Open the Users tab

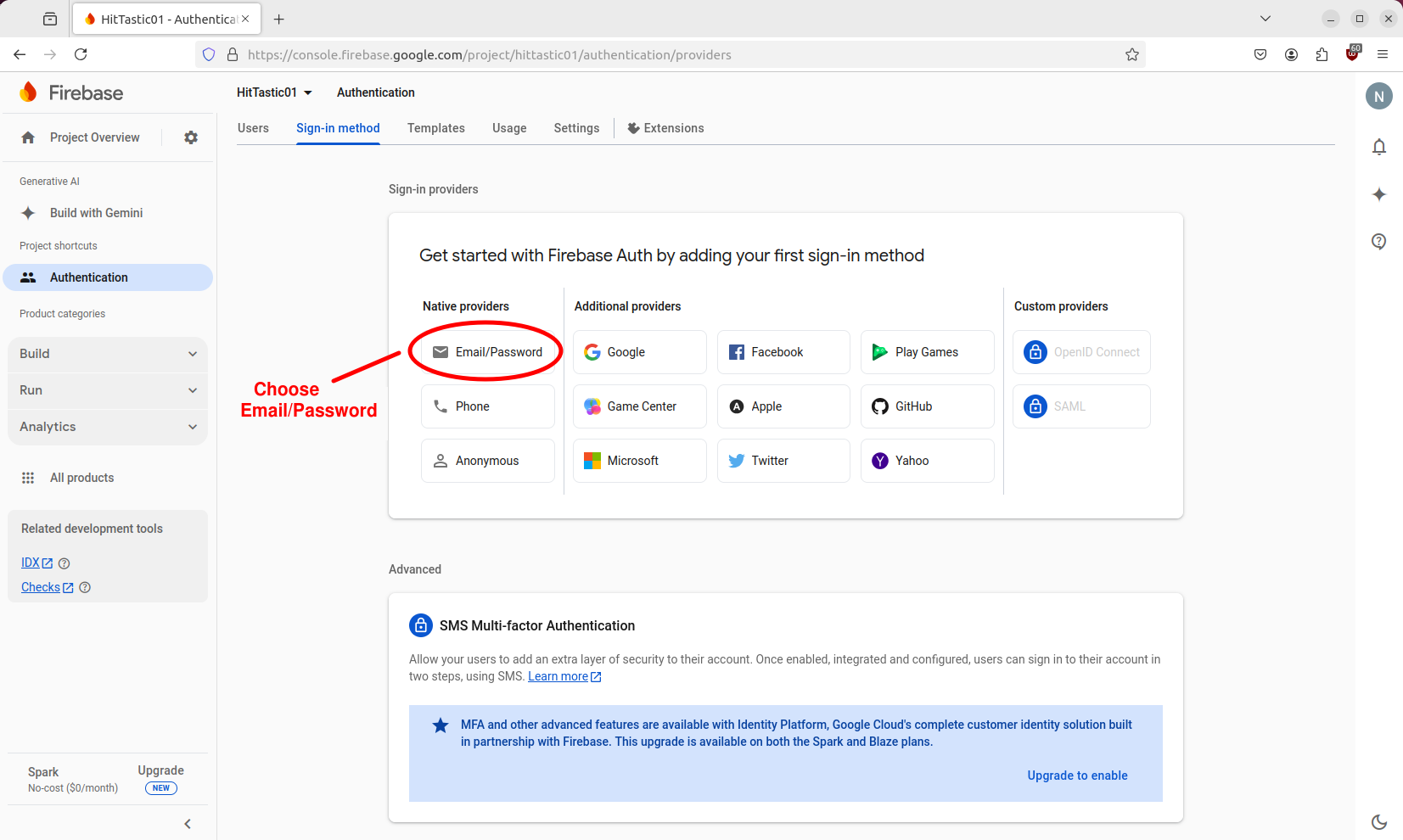click(x=252, y=128)
